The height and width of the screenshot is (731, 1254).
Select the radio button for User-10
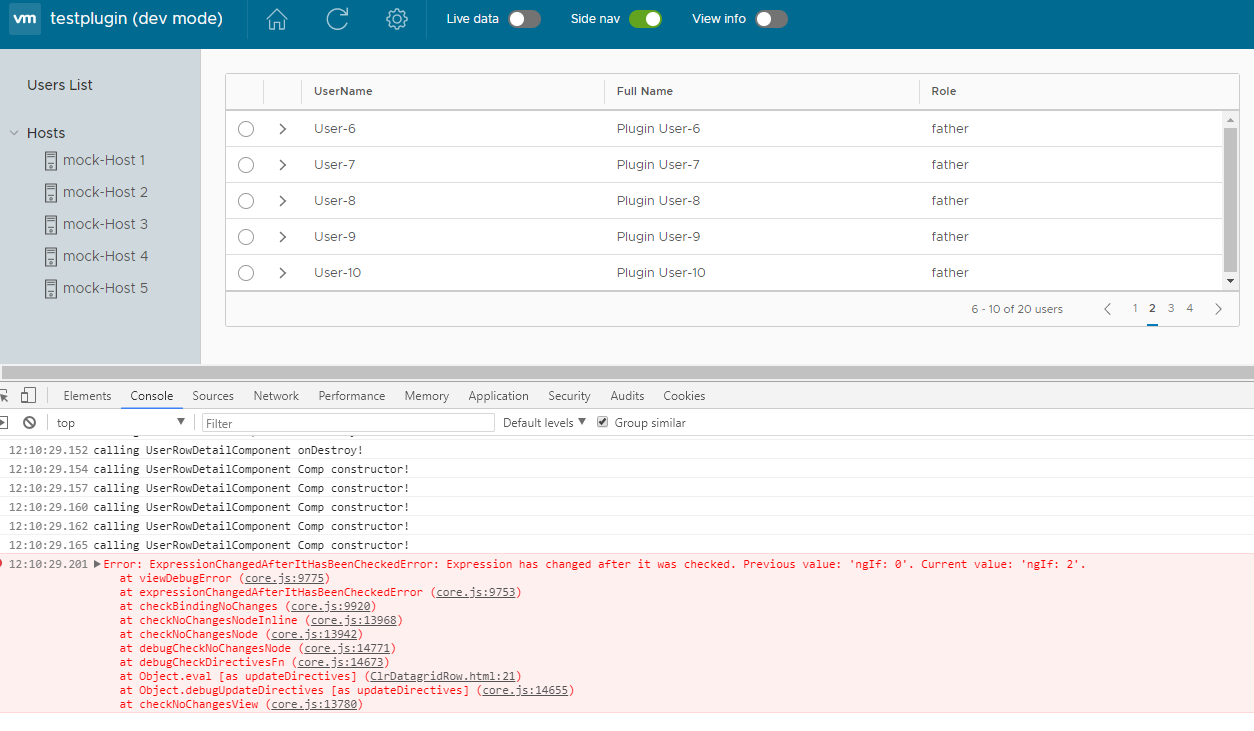pos(246,273)
